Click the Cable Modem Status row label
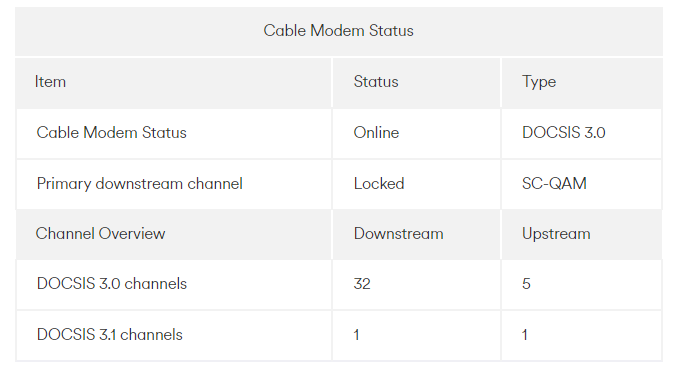The image size is (676, 374). coord(112,132)
